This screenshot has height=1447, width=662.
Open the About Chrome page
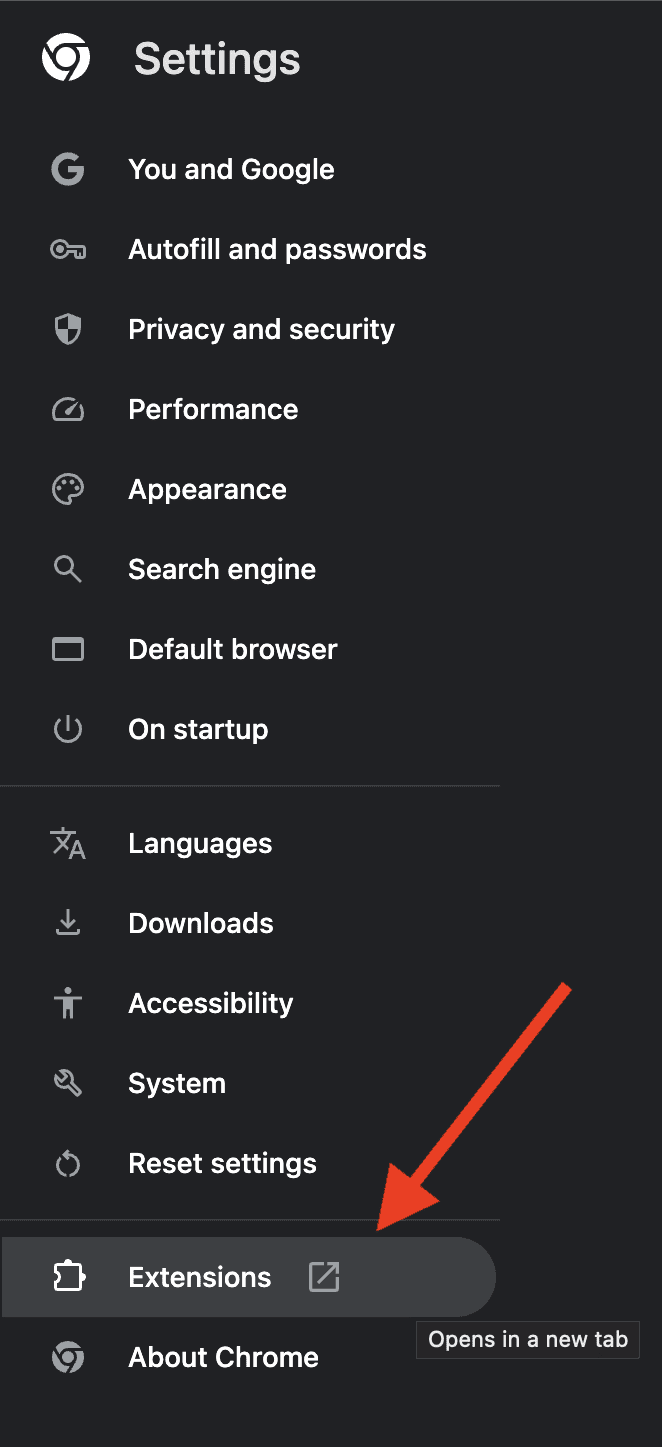tap(223, 1357)
